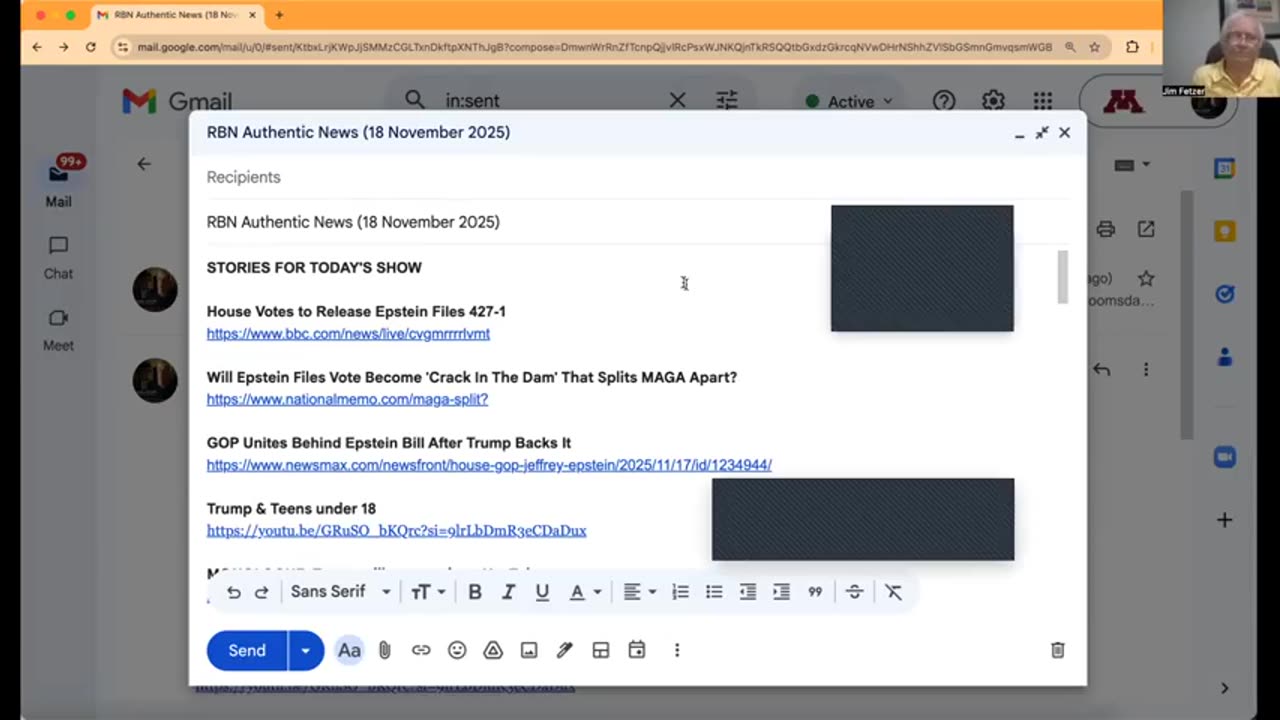
Task: Click the Redo icon in formatting toolbar
Action: 262,592
